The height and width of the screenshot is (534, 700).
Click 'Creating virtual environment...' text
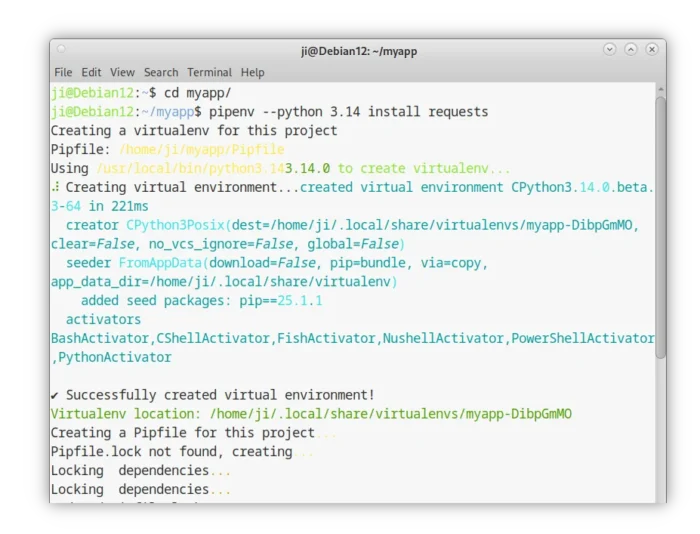[182, 187]
